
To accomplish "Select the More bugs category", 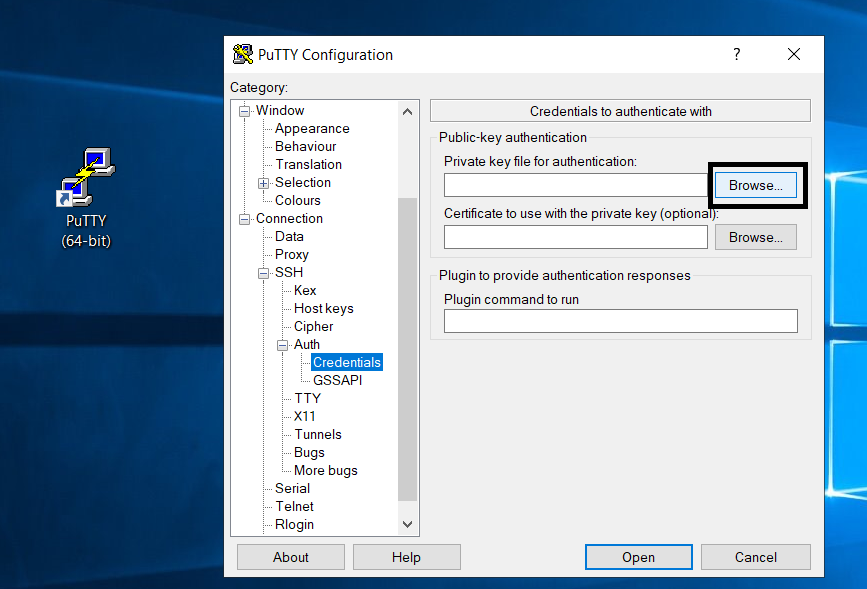I will (326, 471).
